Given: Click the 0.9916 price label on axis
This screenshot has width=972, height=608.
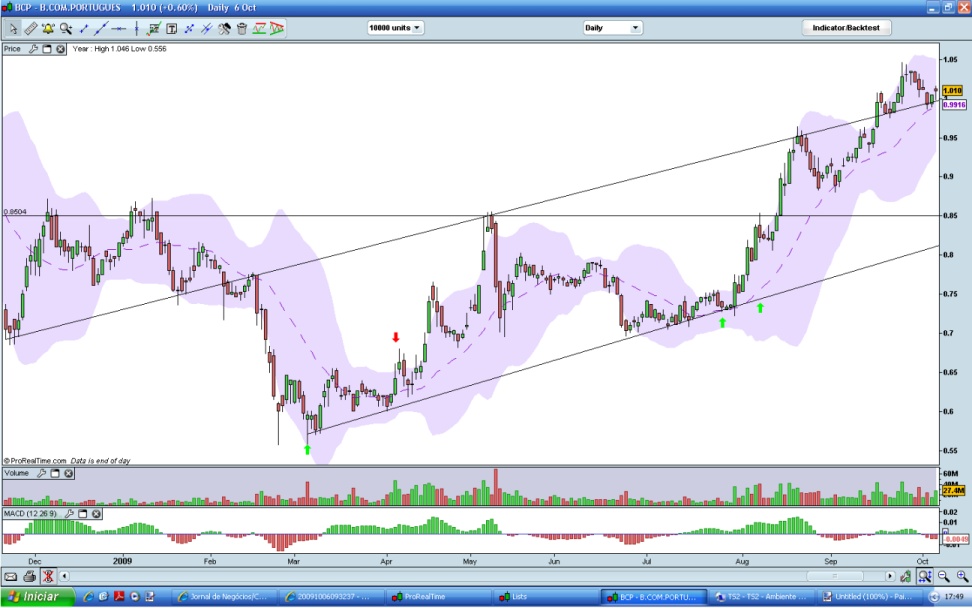Looking at the screenshot, I should coord(954,105).
